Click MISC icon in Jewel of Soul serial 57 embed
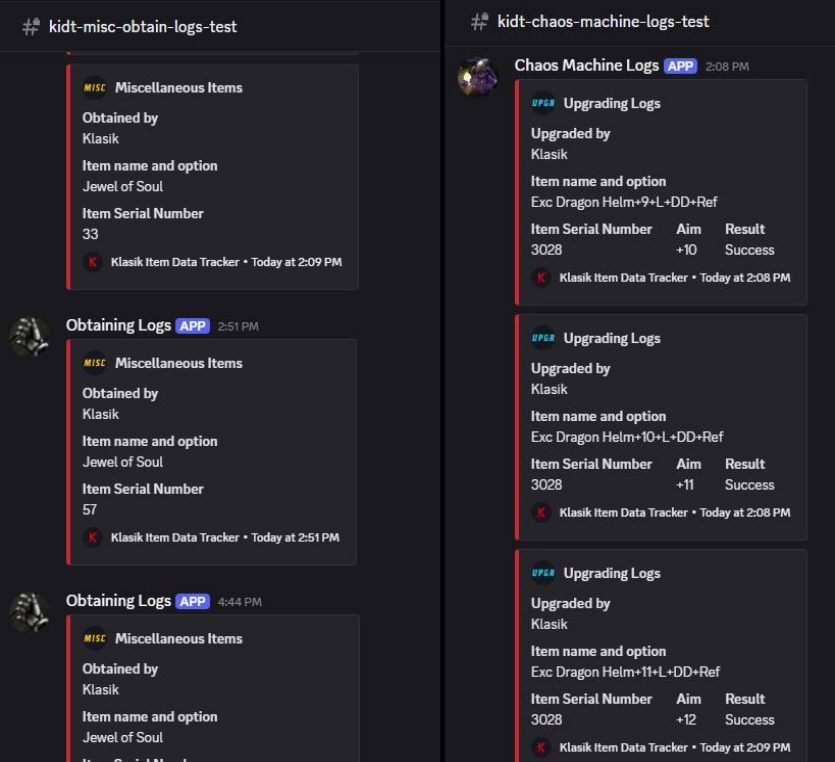This screenshot has width=835, height=762. (x=95, y=363)
